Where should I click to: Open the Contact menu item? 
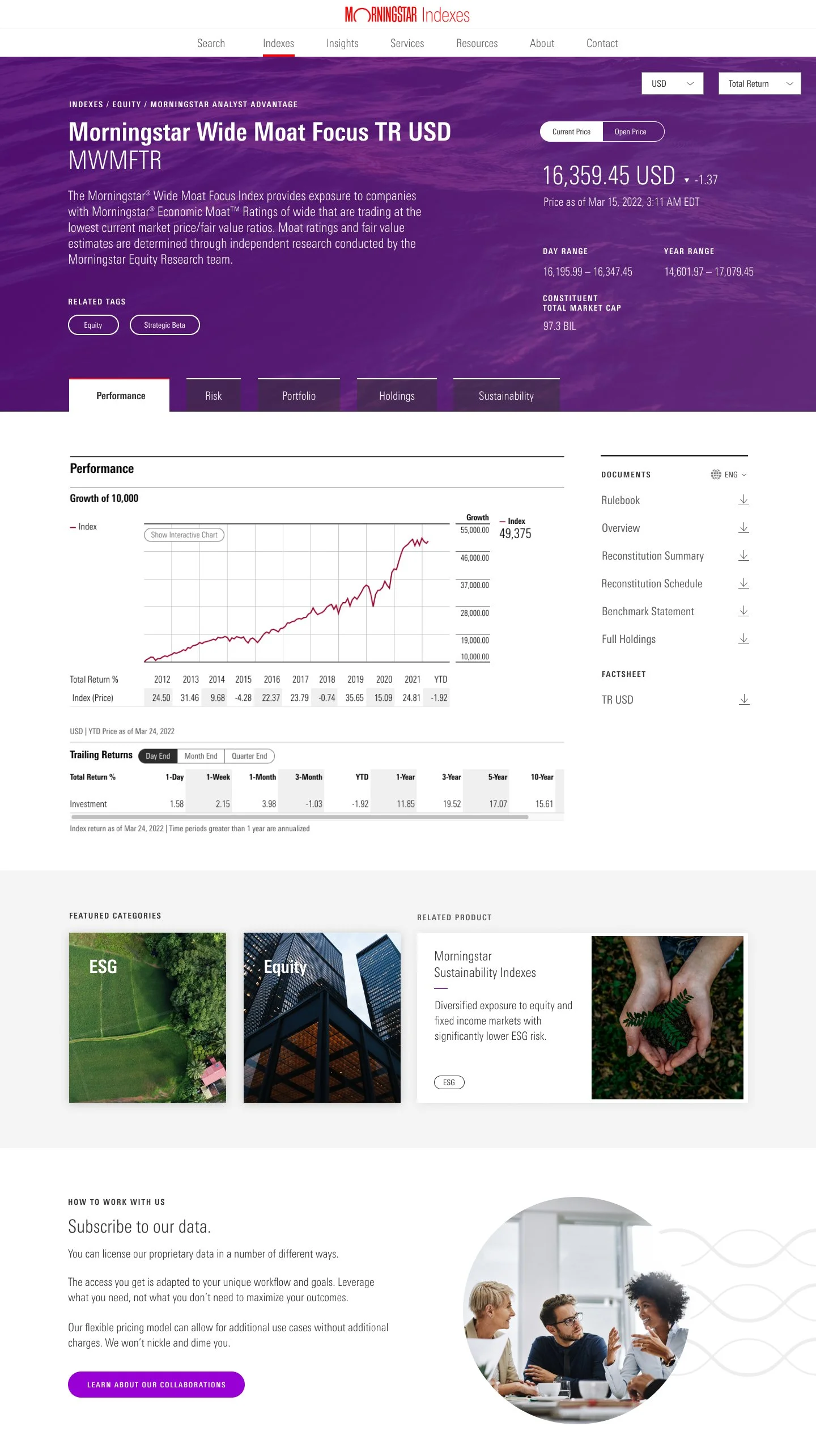point(602,43)
